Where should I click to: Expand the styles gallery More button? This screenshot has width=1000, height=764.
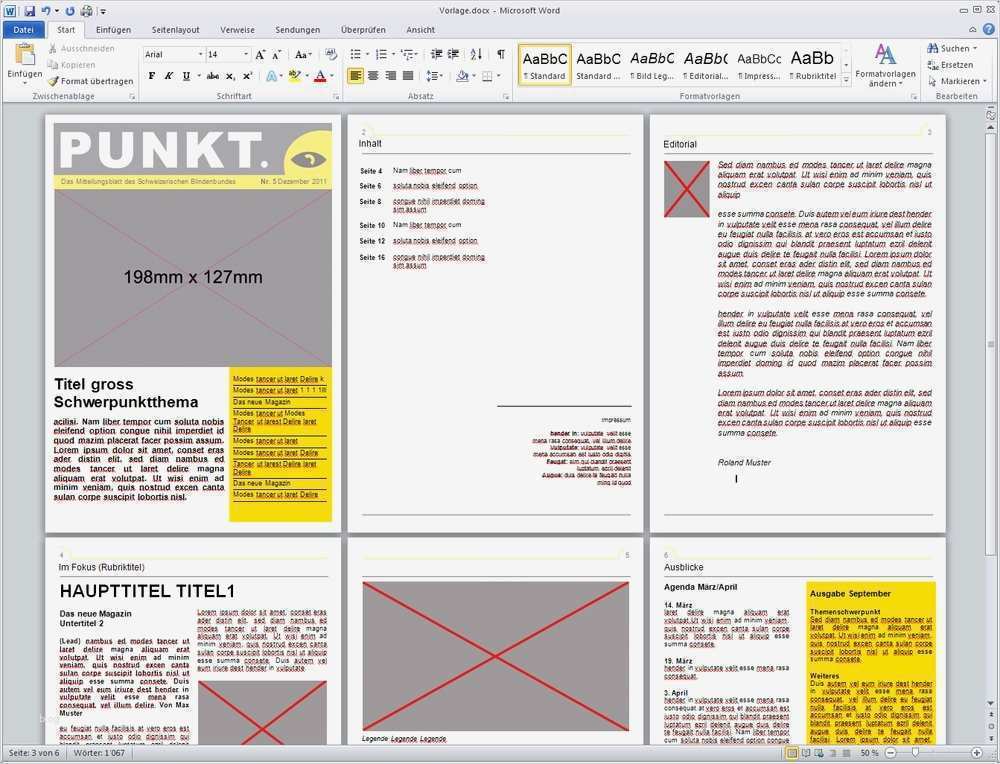[x=846, y=81]
